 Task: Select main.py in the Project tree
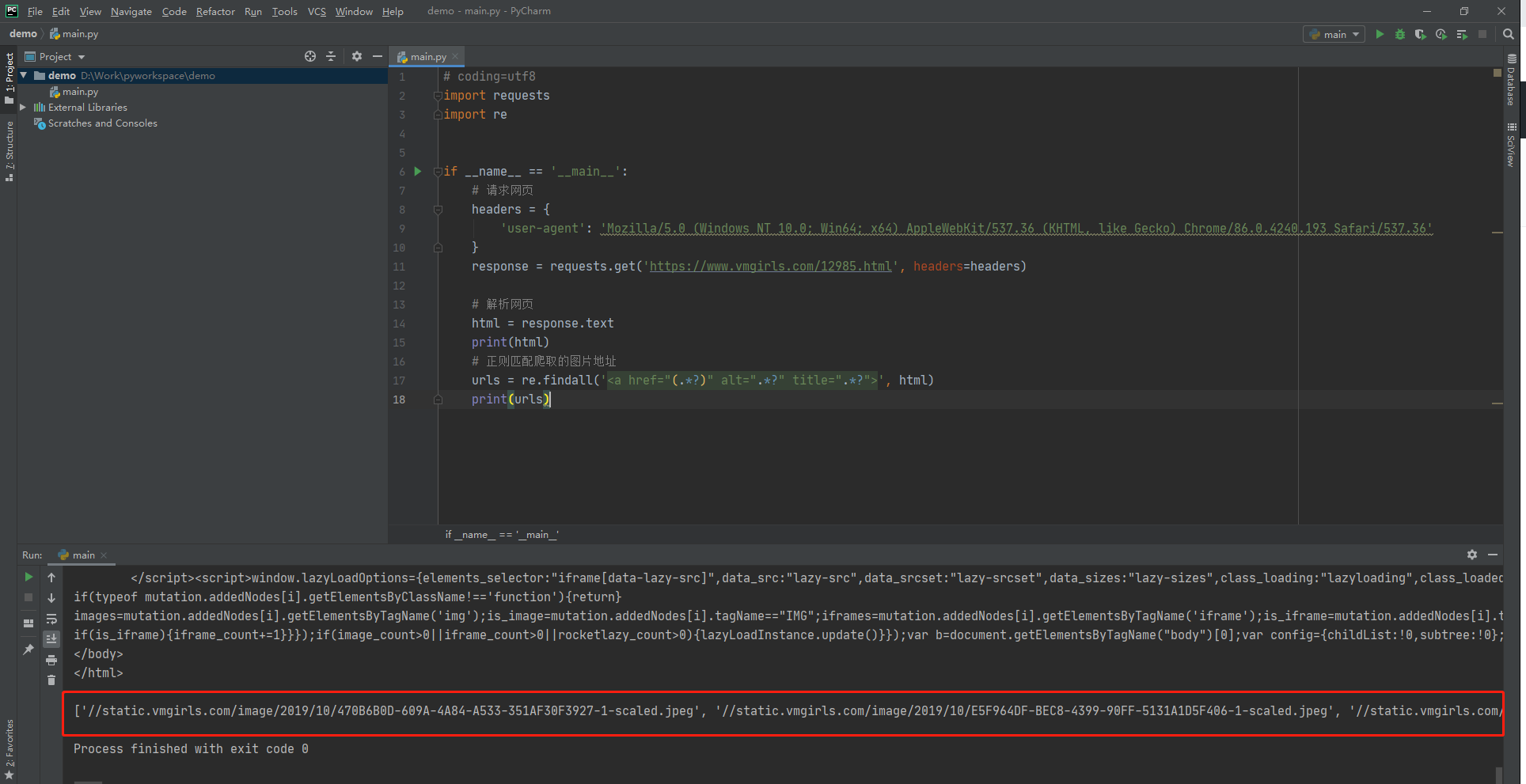tap(80, 92)
